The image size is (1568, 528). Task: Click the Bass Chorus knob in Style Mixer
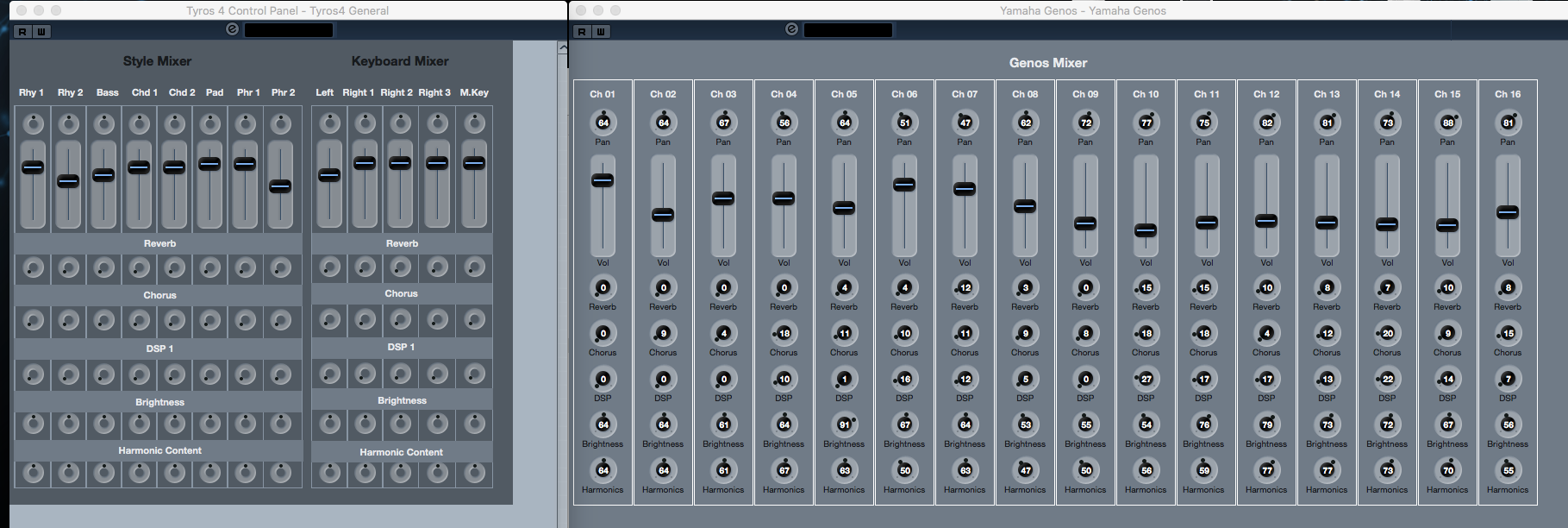[103, 321]
